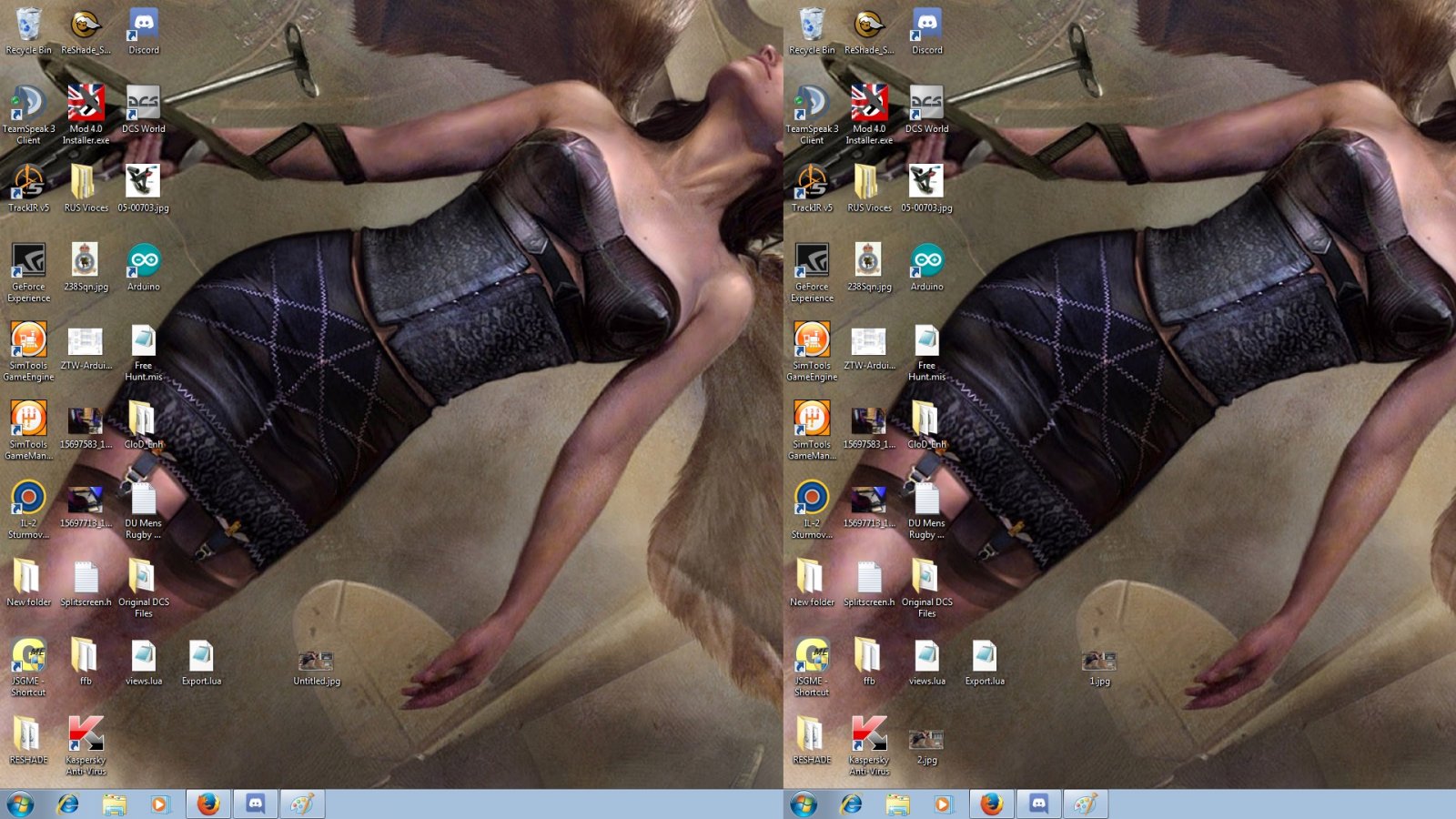Viewport: 1456px width, 819px height.
Task: Select IL-2 Sturmov... shortcut on left screen
Action: click(28, 510)
